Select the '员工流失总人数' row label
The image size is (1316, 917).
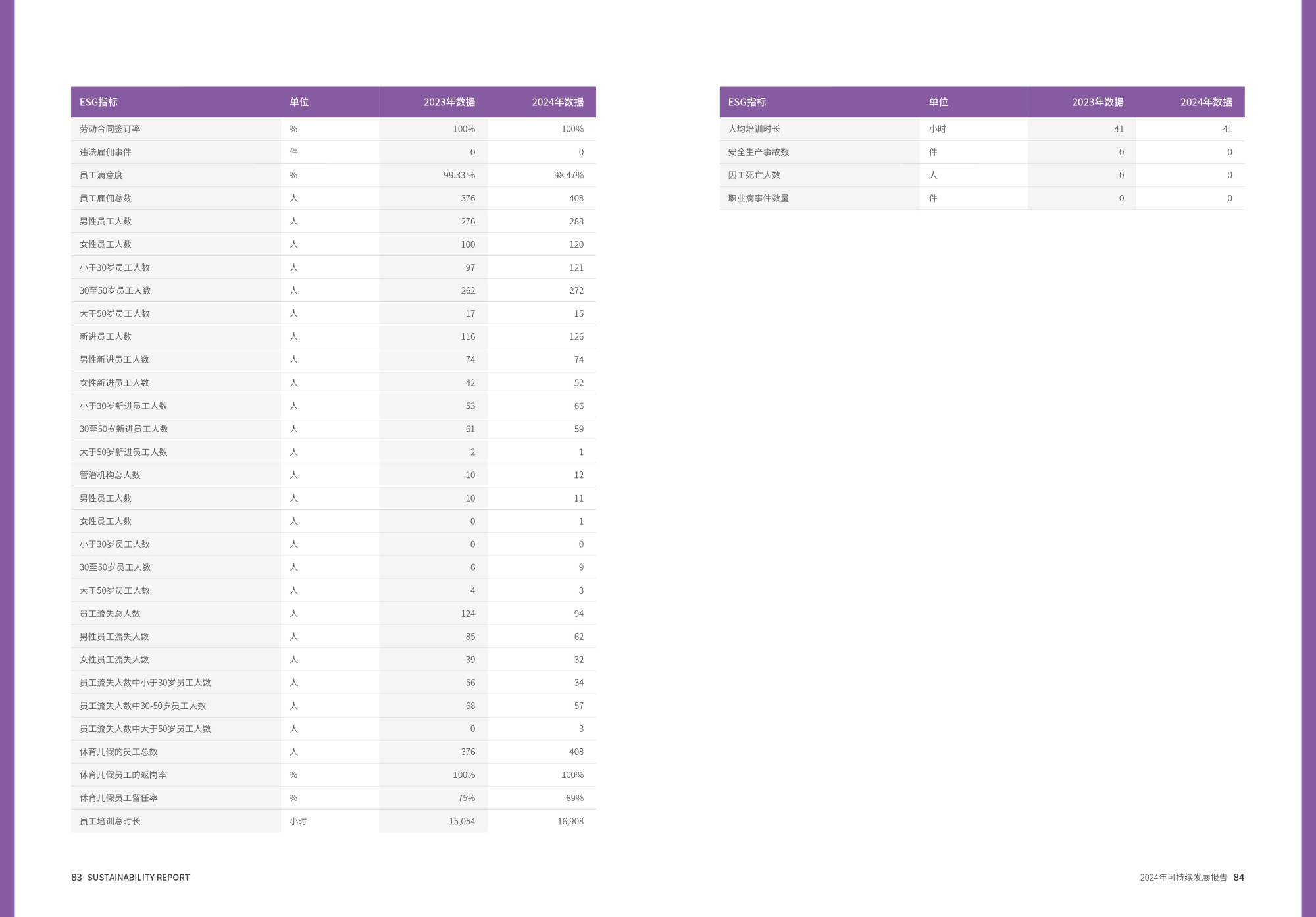click(110, 614)
